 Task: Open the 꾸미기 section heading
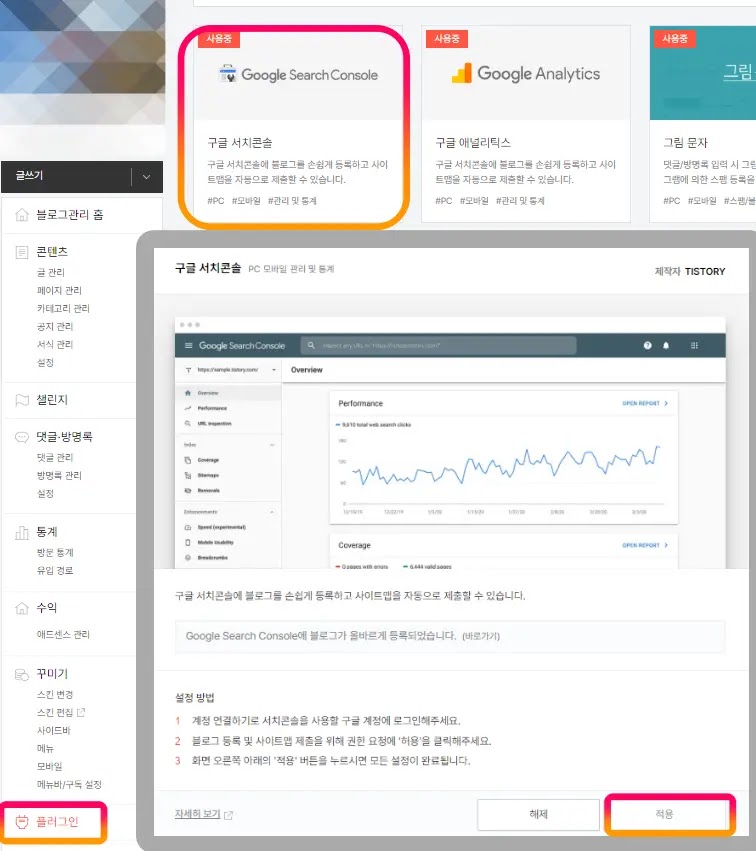click(52, 674)
